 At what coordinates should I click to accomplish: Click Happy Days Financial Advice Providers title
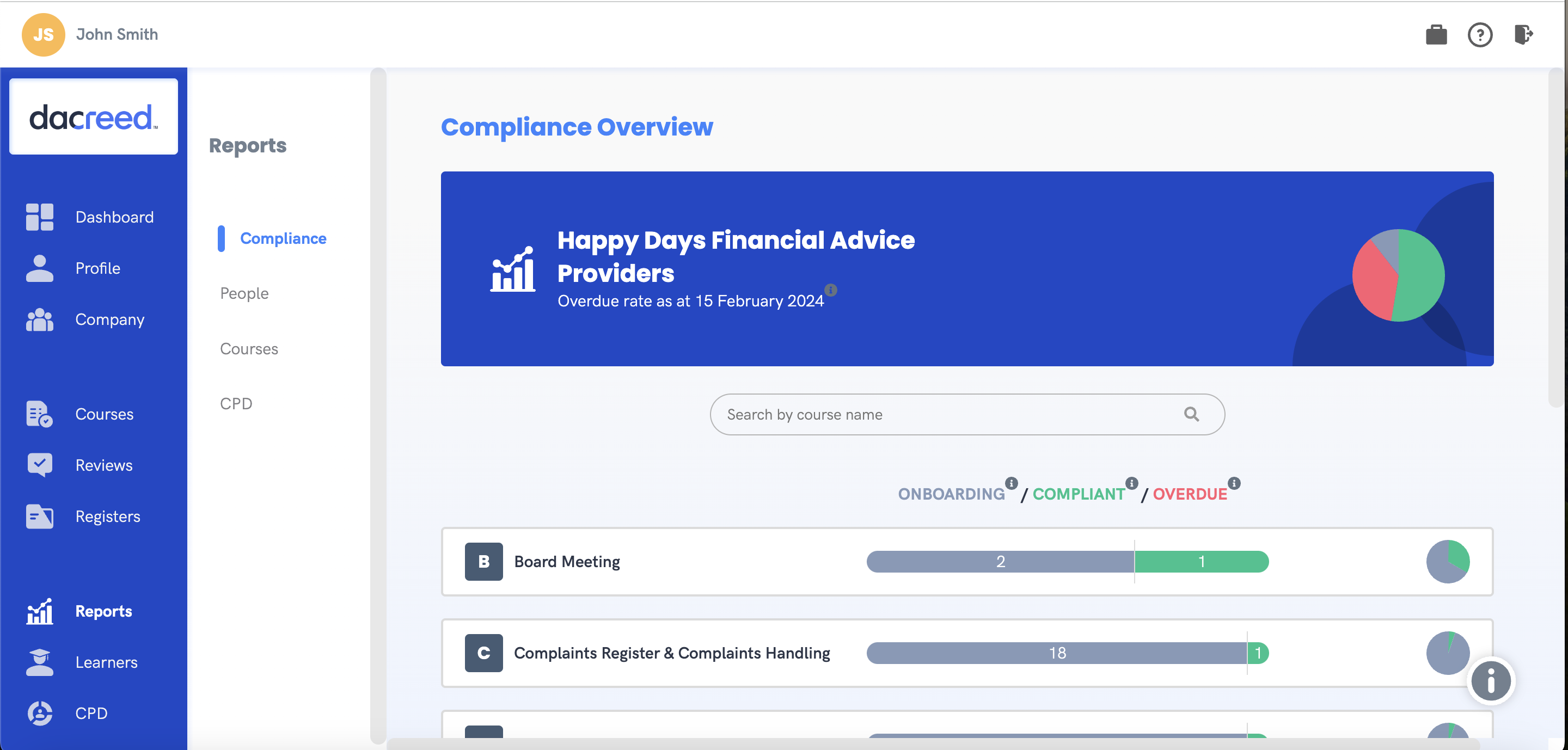point(736,256)
